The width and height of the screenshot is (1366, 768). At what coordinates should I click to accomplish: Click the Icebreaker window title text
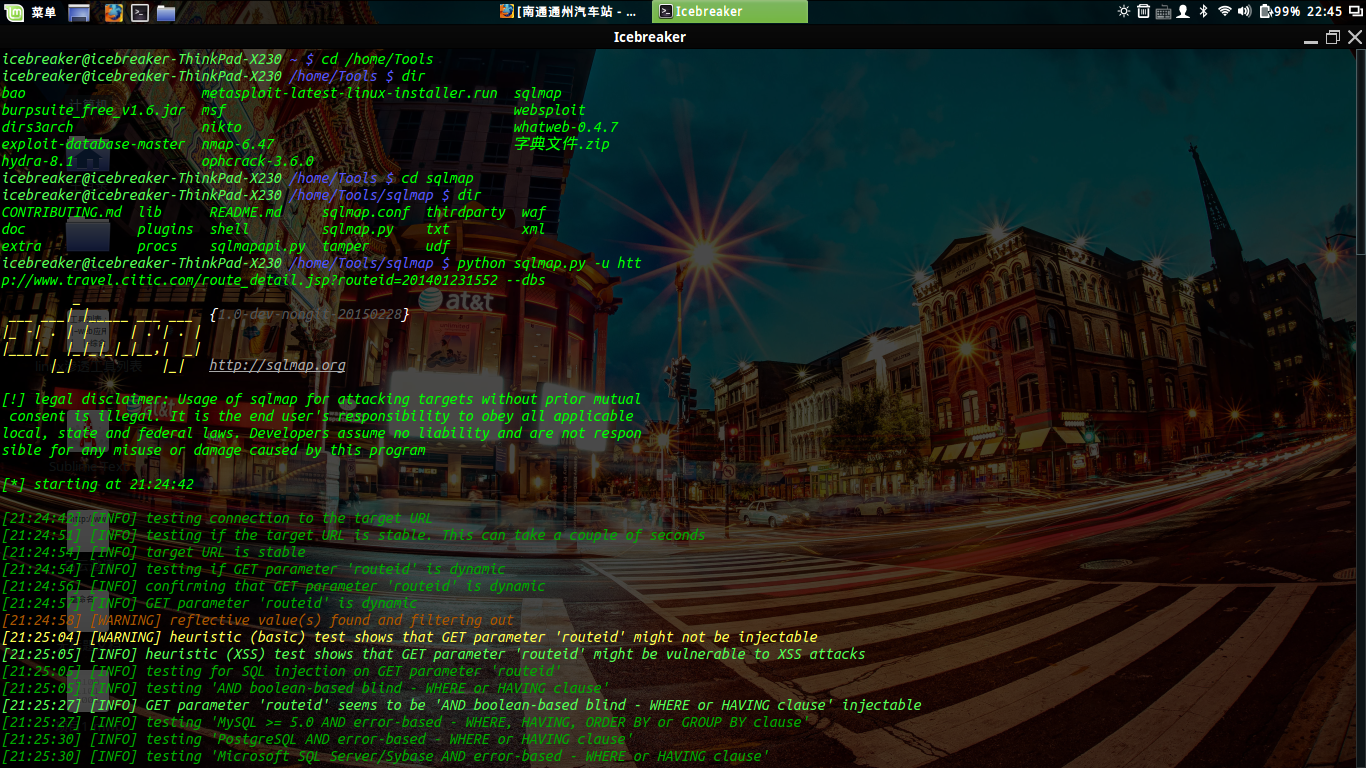point(650,37)
